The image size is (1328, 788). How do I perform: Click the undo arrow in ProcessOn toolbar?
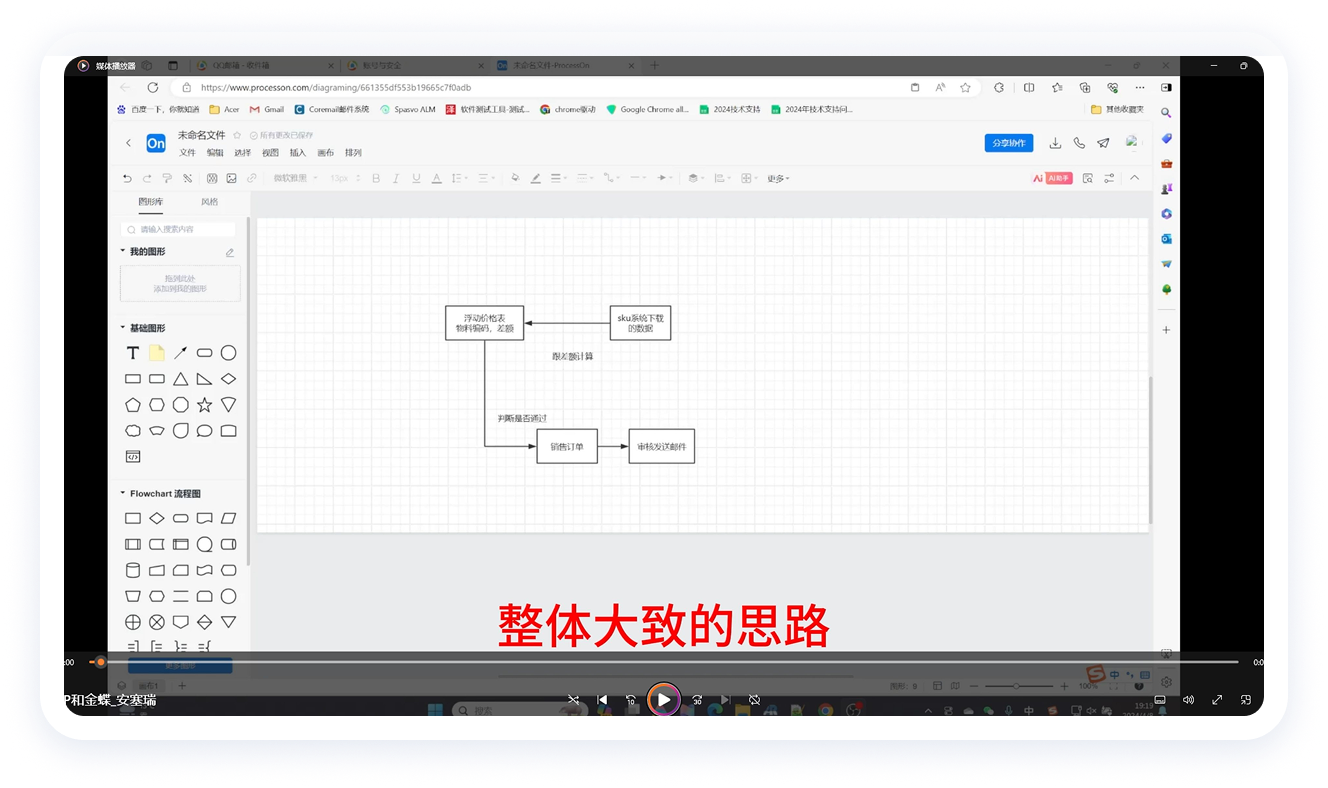click(x=127, y=178)
